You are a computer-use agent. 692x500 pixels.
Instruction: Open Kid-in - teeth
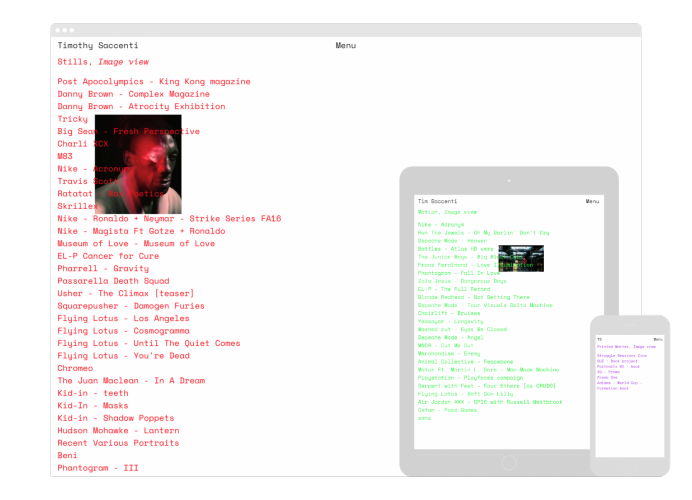[x=93, y=393]
